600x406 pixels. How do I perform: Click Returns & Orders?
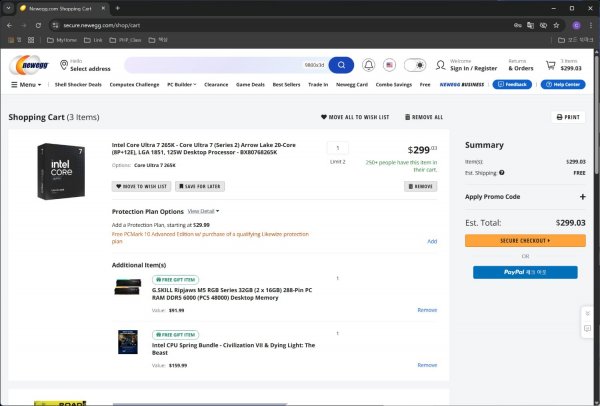tap(520, 65)
